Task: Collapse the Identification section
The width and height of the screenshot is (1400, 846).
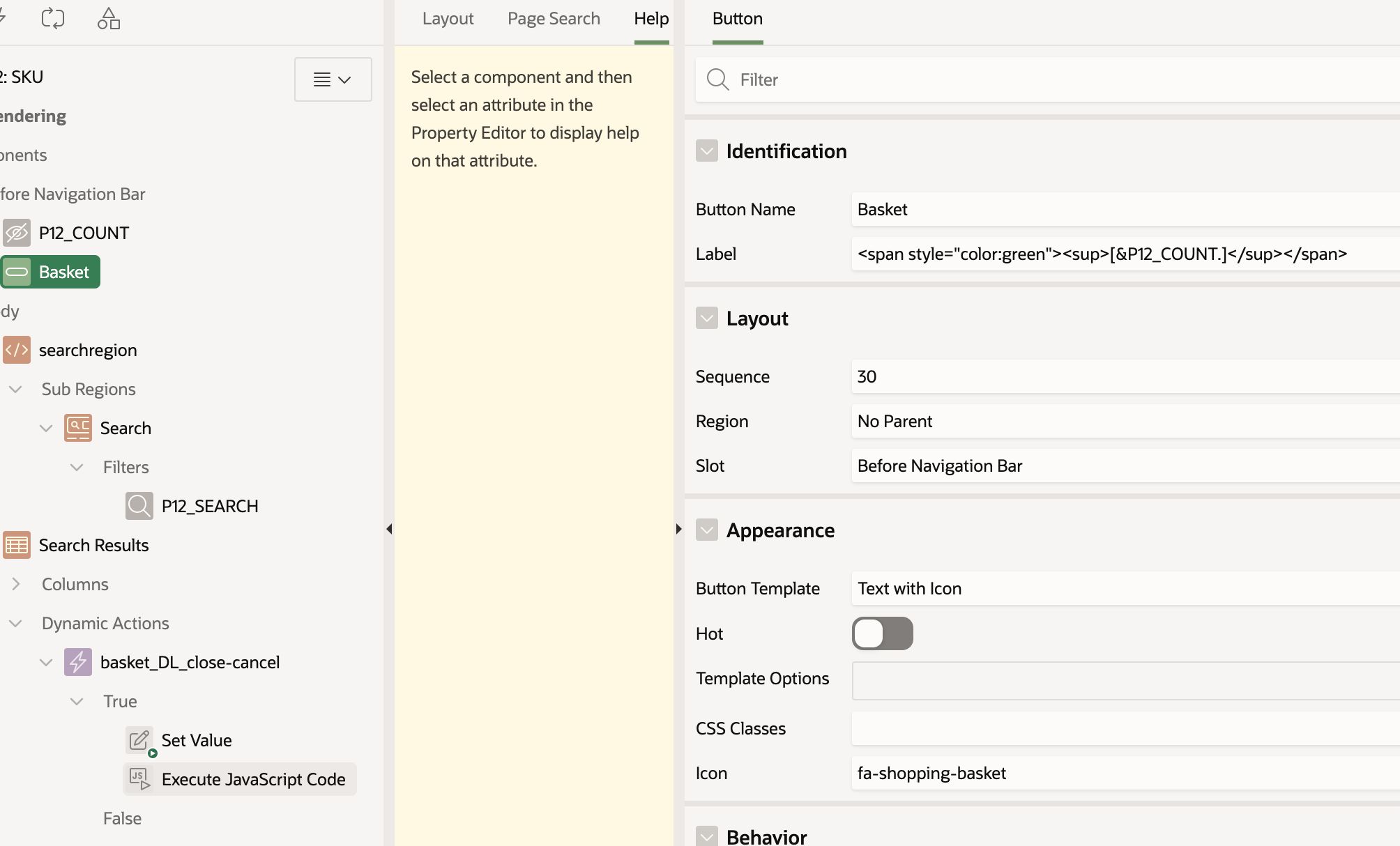Action: 707,151
